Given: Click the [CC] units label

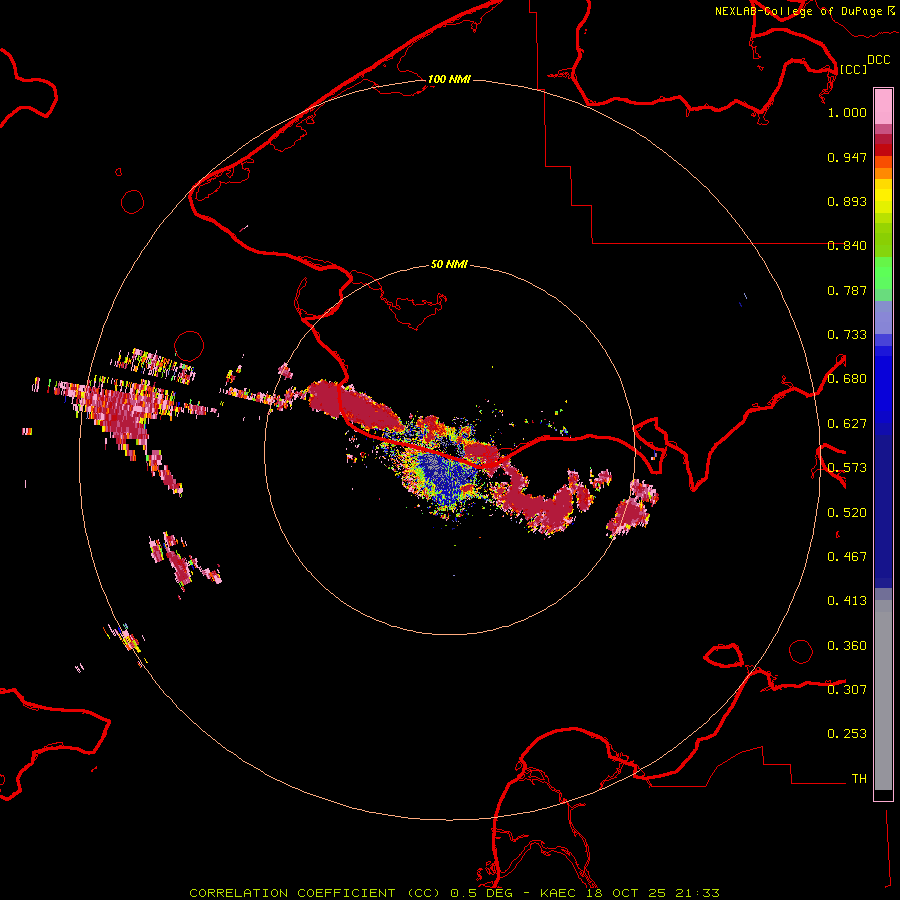Looking at the screenshot, I should (x=854, y=69).
